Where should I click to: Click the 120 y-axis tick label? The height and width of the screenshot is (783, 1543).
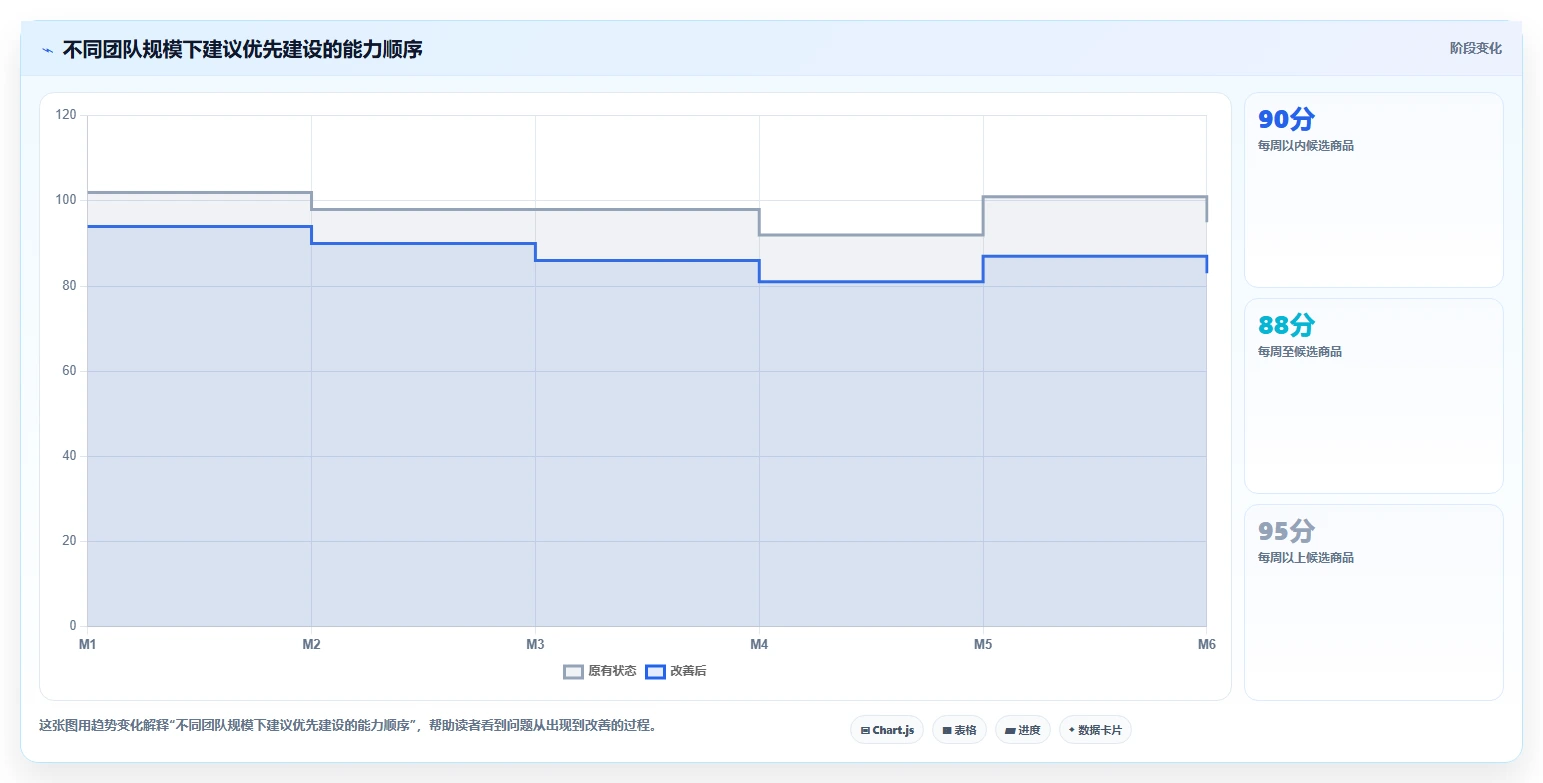[66, 115]
